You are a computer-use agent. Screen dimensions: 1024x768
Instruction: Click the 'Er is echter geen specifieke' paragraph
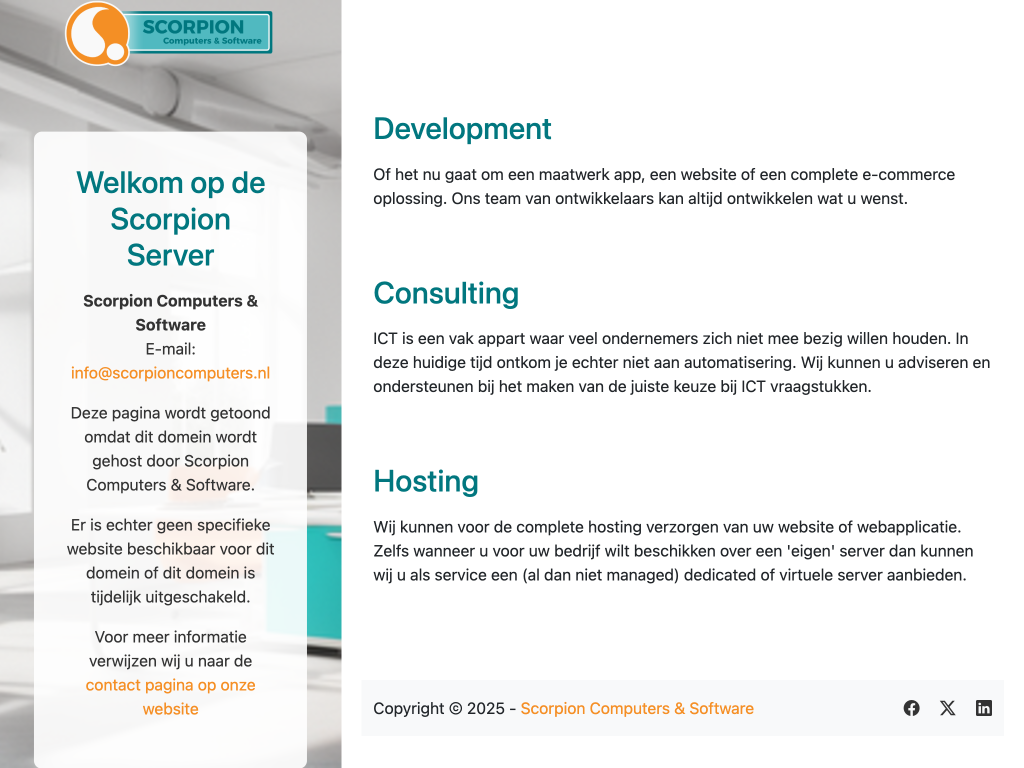[x=170, y=561]
